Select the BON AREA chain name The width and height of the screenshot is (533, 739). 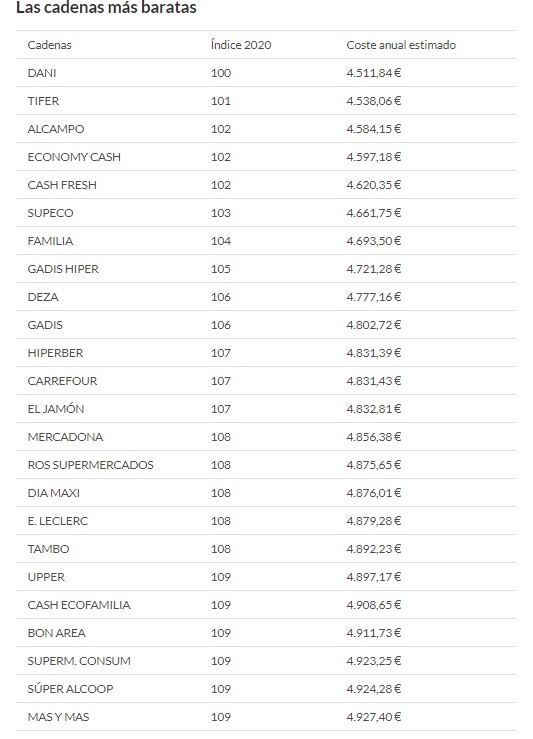coord(57,633)
